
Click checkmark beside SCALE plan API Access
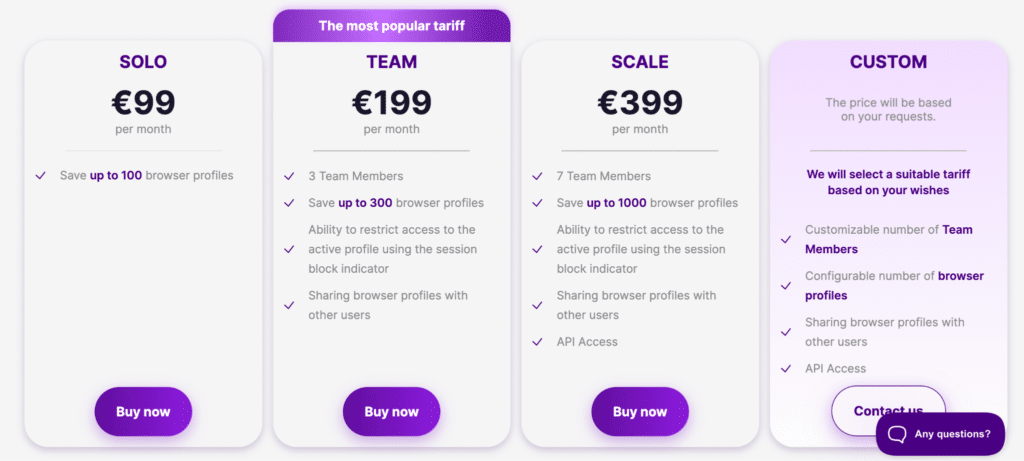pyautogui.click(x=537, y=342)
